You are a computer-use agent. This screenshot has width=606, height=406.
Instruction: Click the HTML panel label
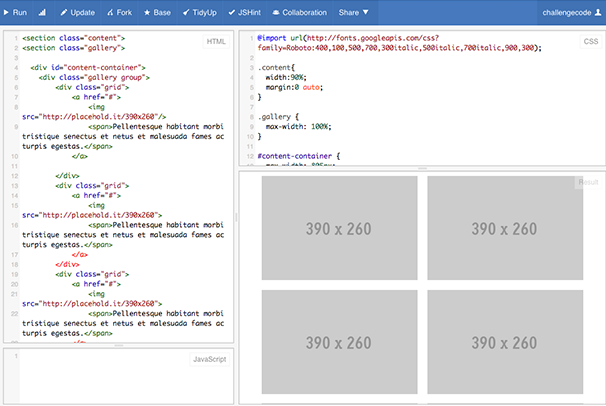[216, 41]
